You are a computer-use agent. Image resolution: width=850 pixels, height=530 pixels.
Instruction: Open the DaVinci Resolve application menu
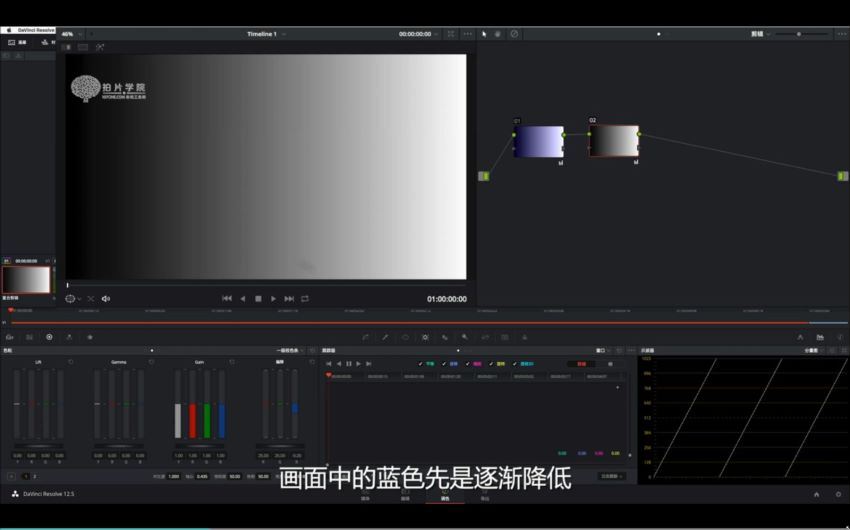pos(36,30)
